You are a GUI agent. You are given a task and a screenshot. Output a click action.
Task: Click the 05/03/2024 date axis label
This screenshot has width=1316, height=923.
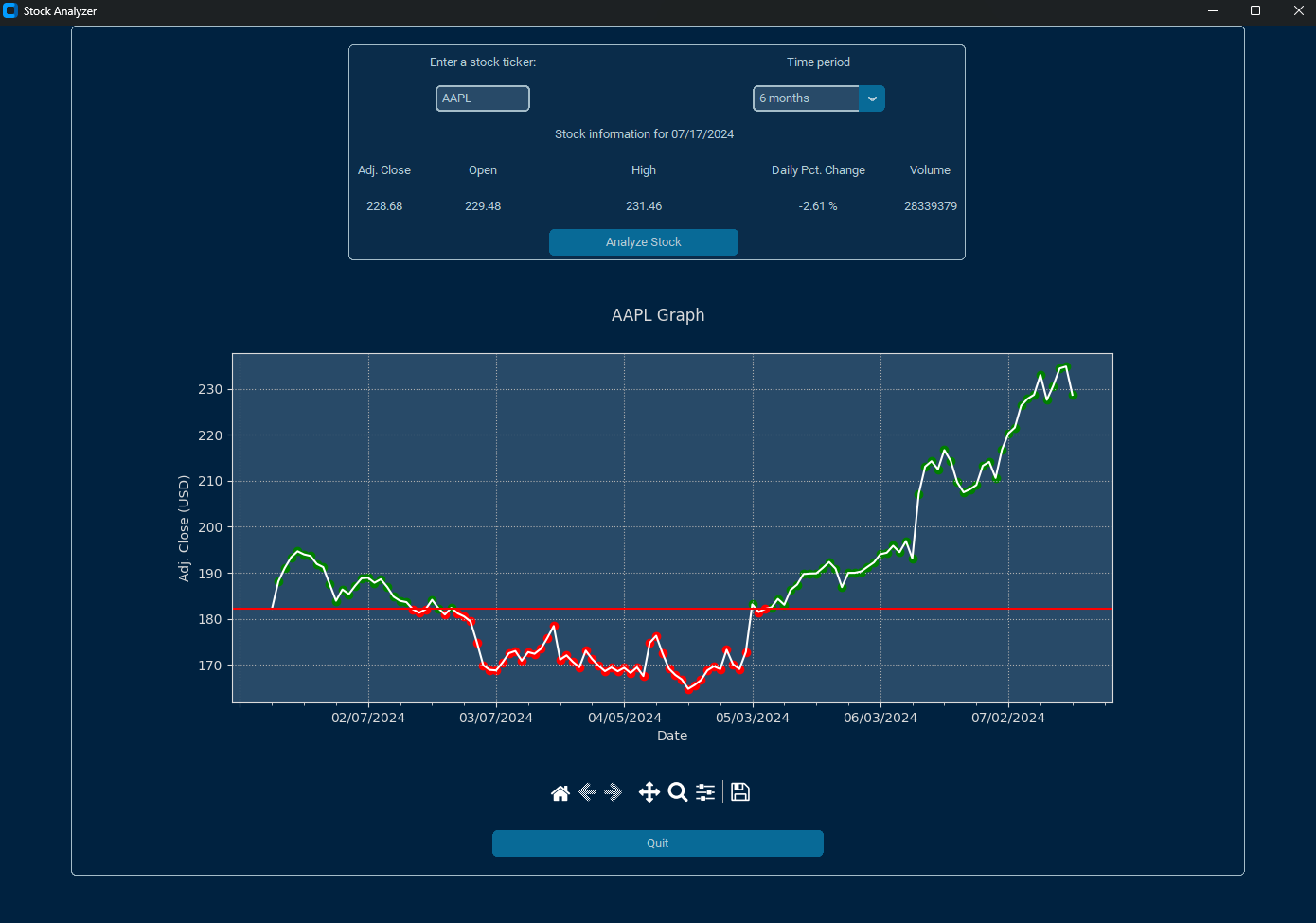(753, 718)
